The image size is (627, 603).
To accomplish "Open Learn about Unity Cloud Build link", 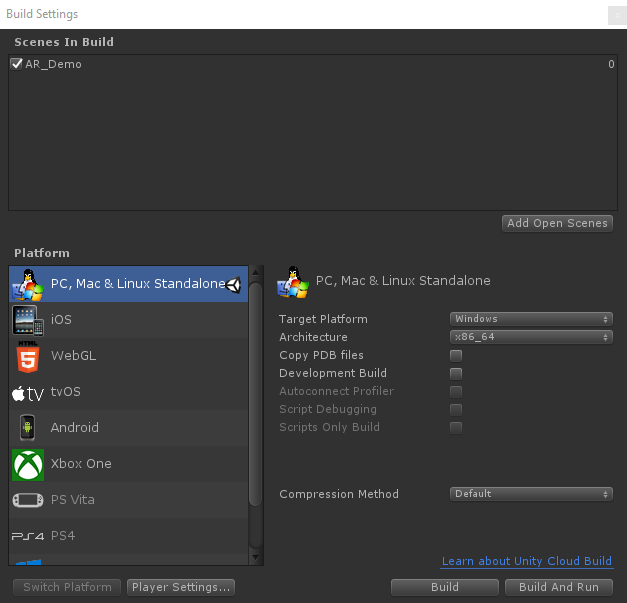I will pos(527,561).
